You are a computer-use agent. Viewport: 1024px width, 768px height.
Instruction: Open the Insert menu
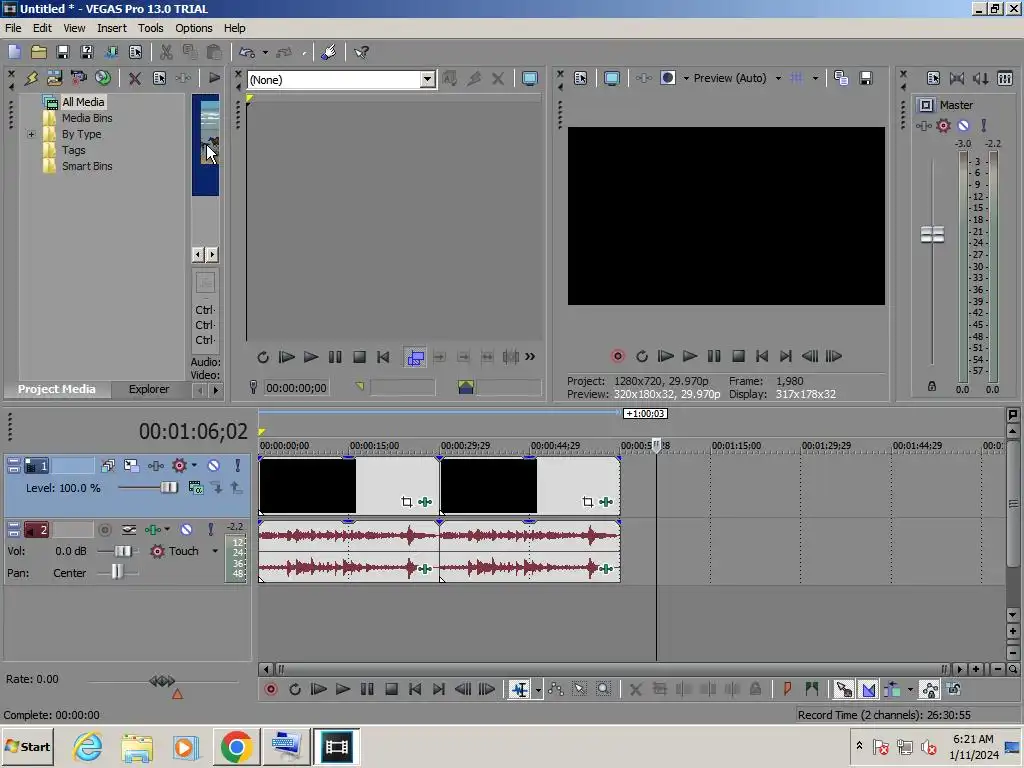coord(112,28)
